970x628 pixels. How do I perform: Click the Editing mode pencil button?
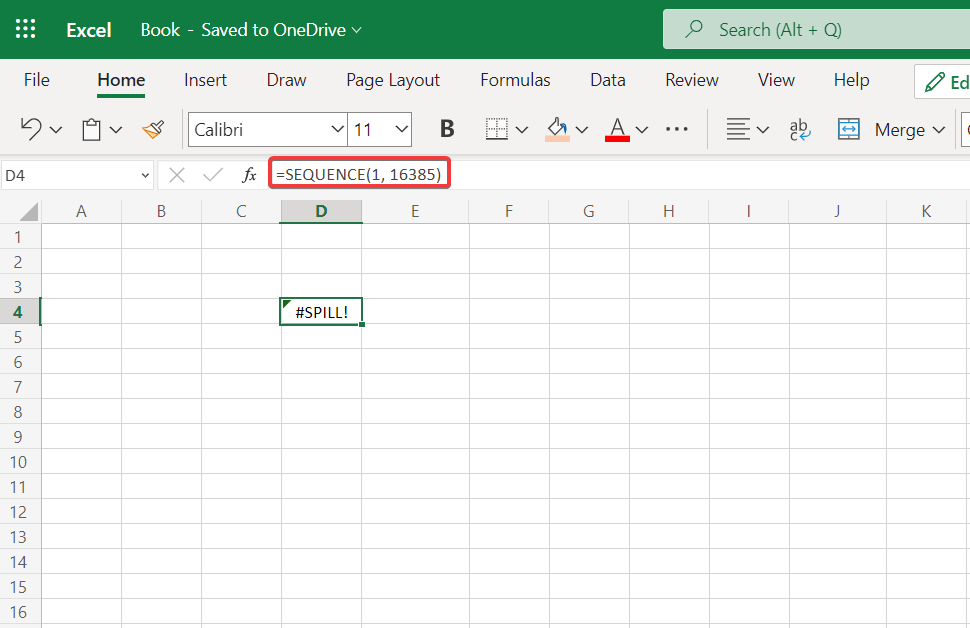click(x=943, y=82)
